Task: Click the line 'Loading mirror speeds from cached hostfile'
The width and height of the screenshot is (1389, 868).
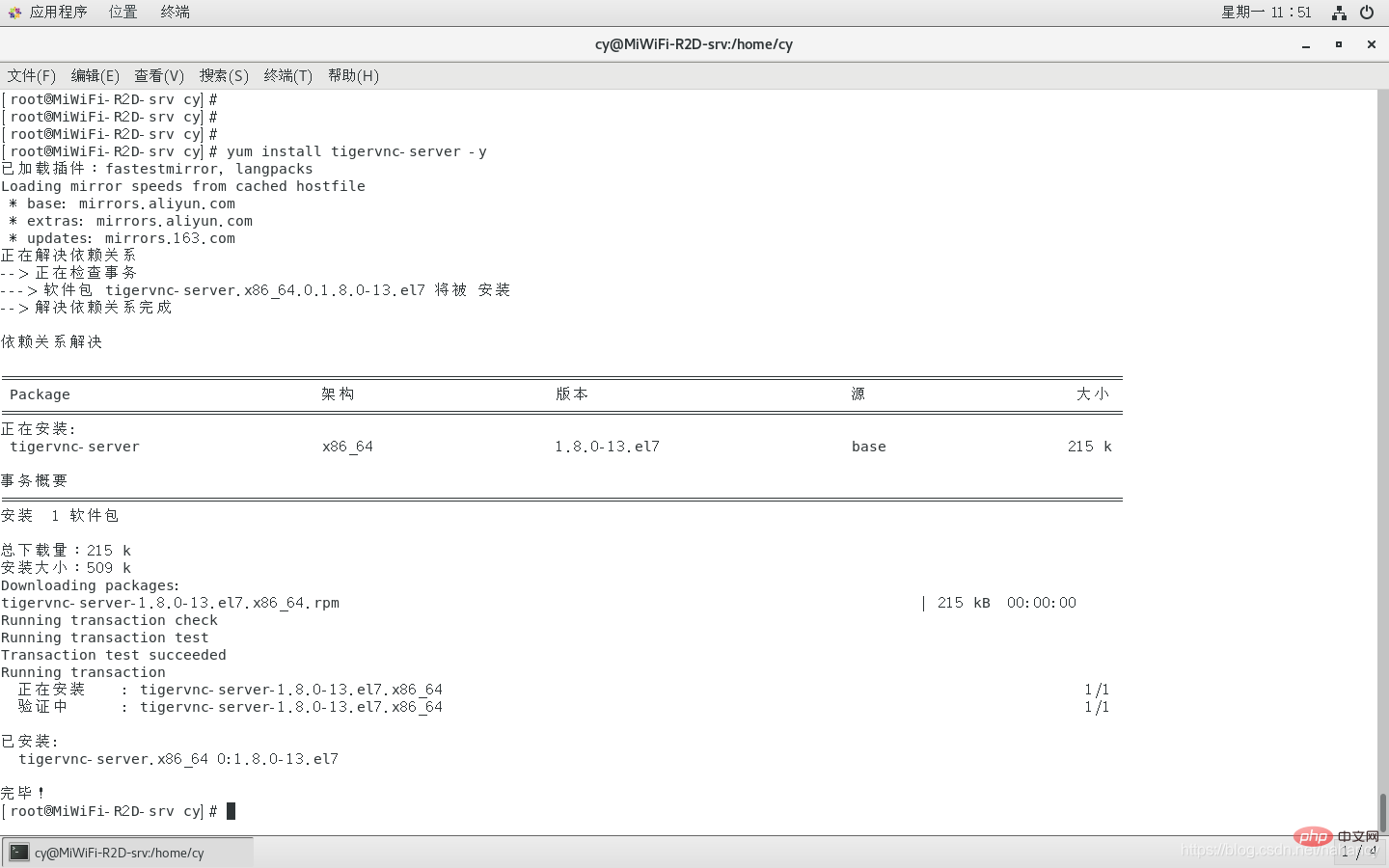Action: 183,186
